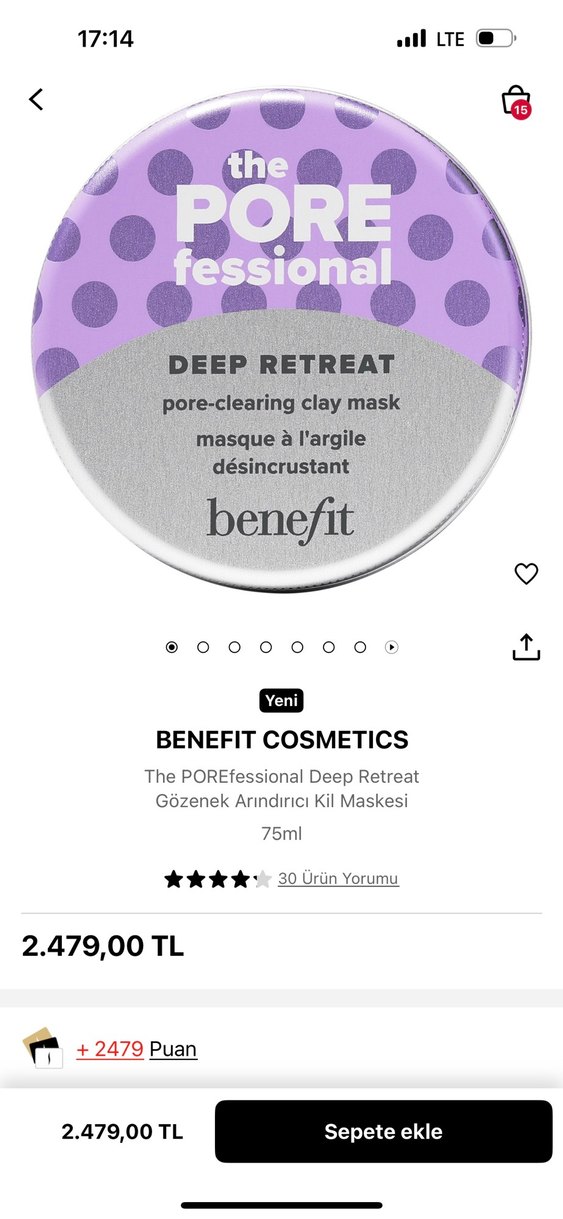Play product video via last carousel dot
The image size is (563, 1219).
[x=392, y=647]
